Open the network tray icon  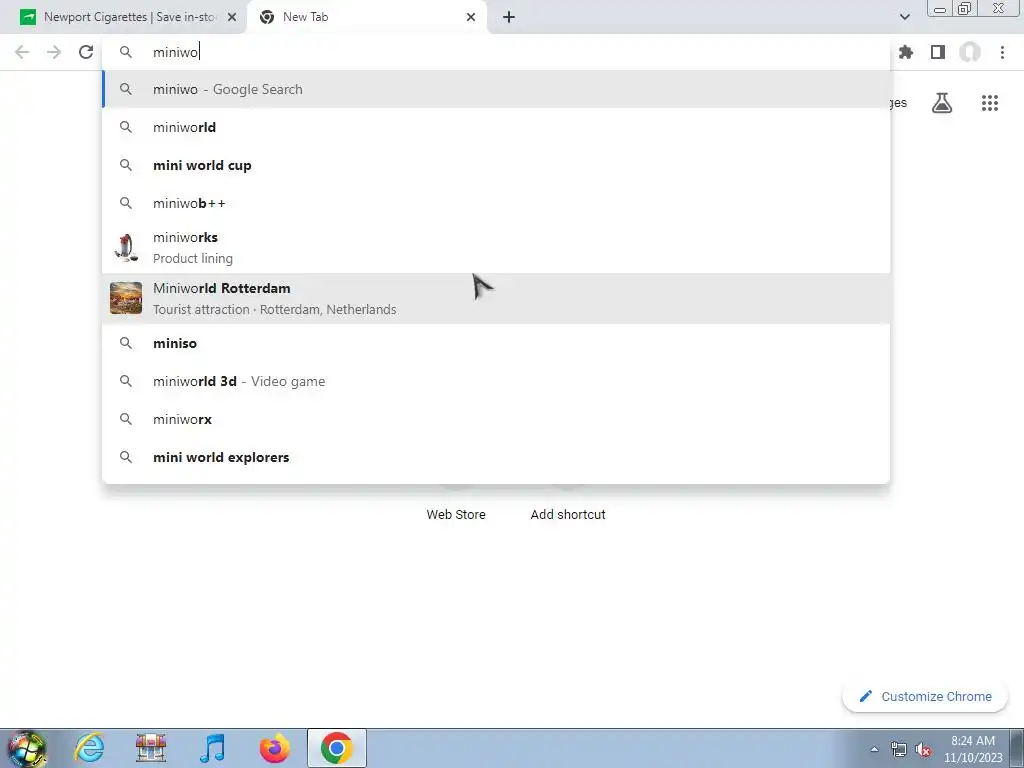pos(899,750)
